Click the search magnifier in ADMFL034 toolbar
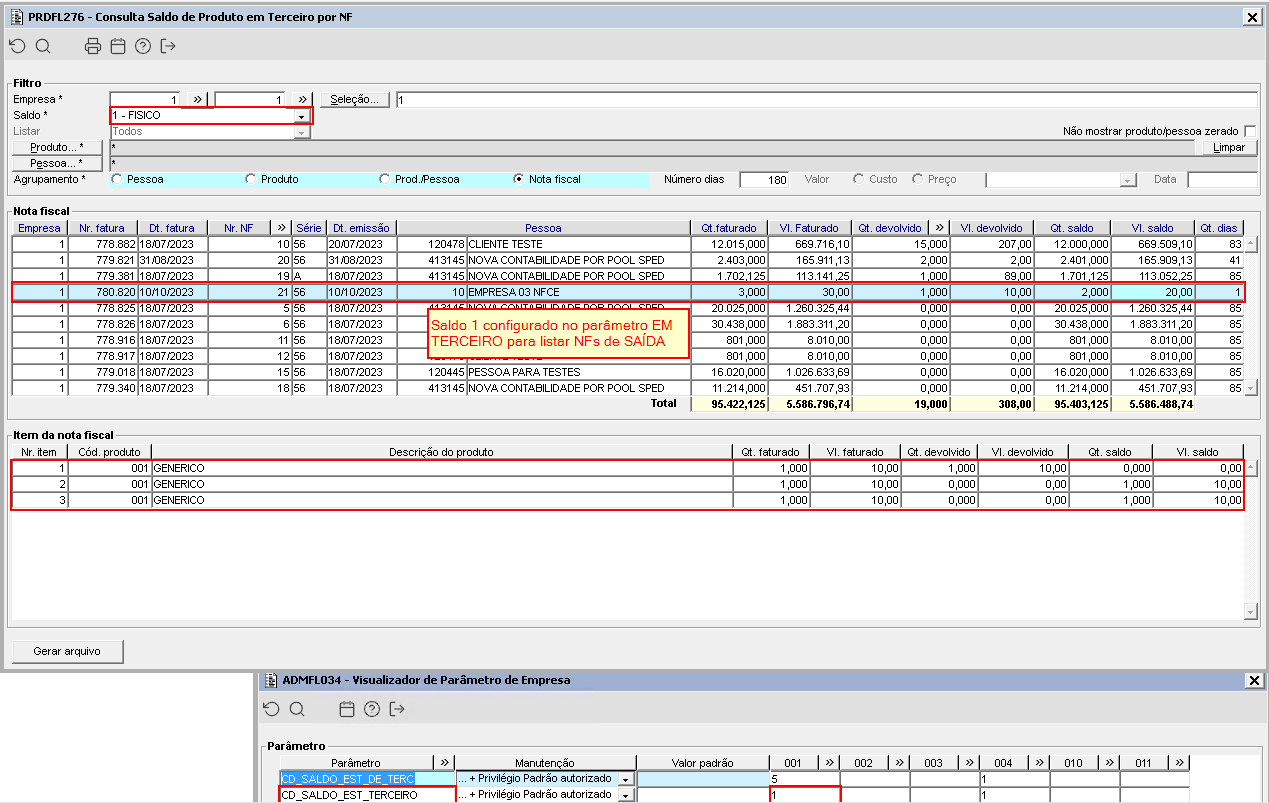The width and height of the screenshot is (1269, 803). pos(297,709)
